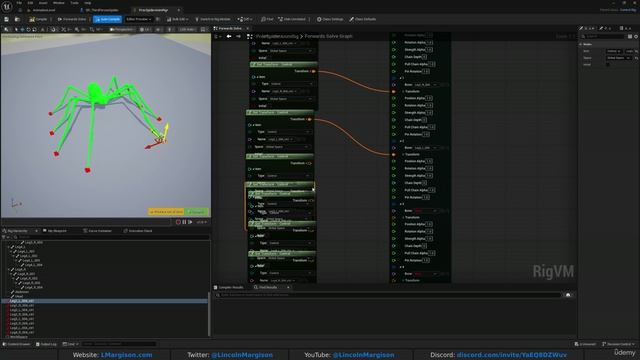The image size is (640, 360).
Task: Click the Rig Hierarchy search field
Action: coord(110,237)
